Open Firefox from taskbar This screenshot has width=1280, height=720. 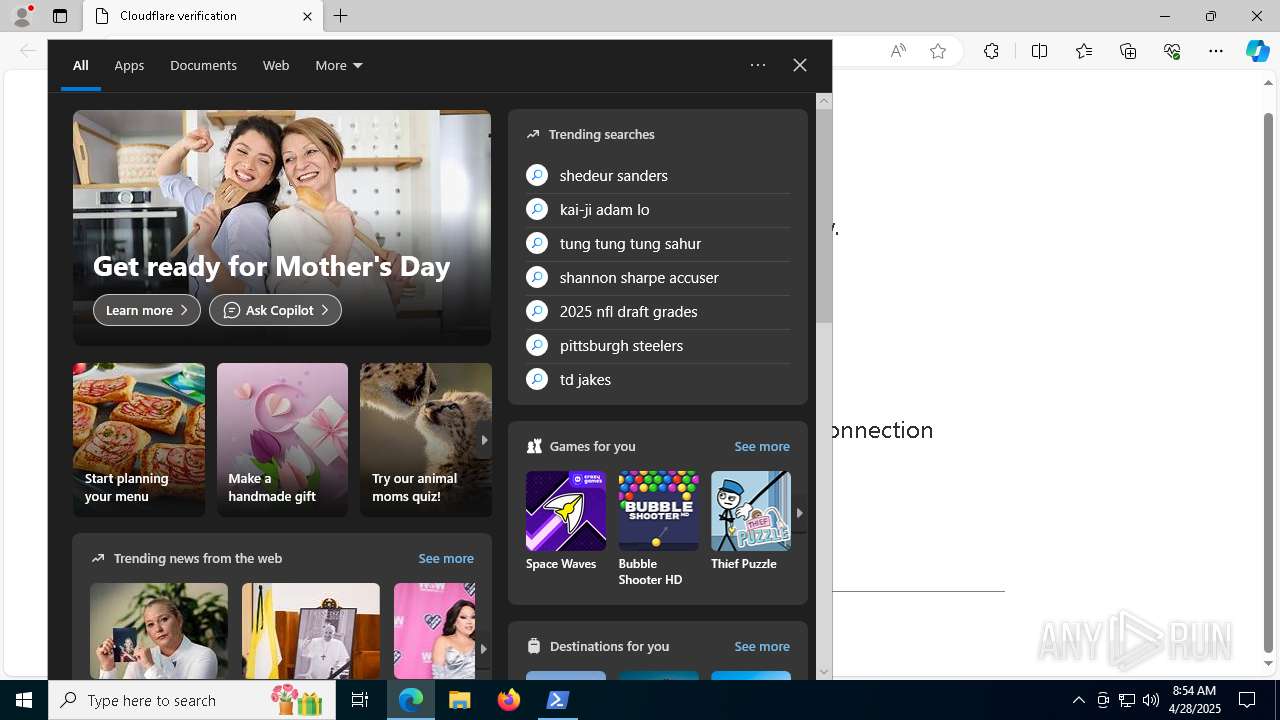(x=509, y=700)
